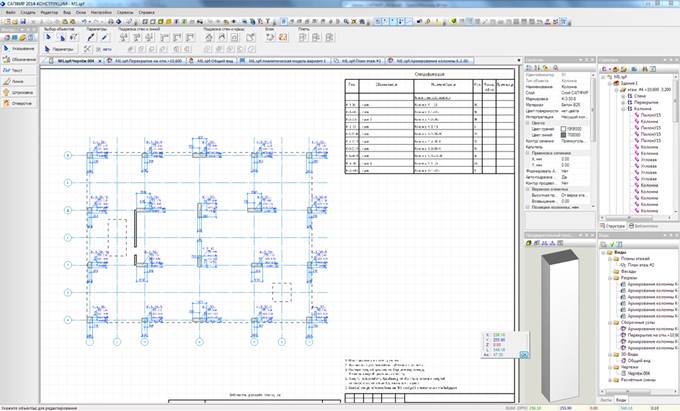
Task: Open the Редактор menu
Action: pyautogui.click(x=49, y=13)
